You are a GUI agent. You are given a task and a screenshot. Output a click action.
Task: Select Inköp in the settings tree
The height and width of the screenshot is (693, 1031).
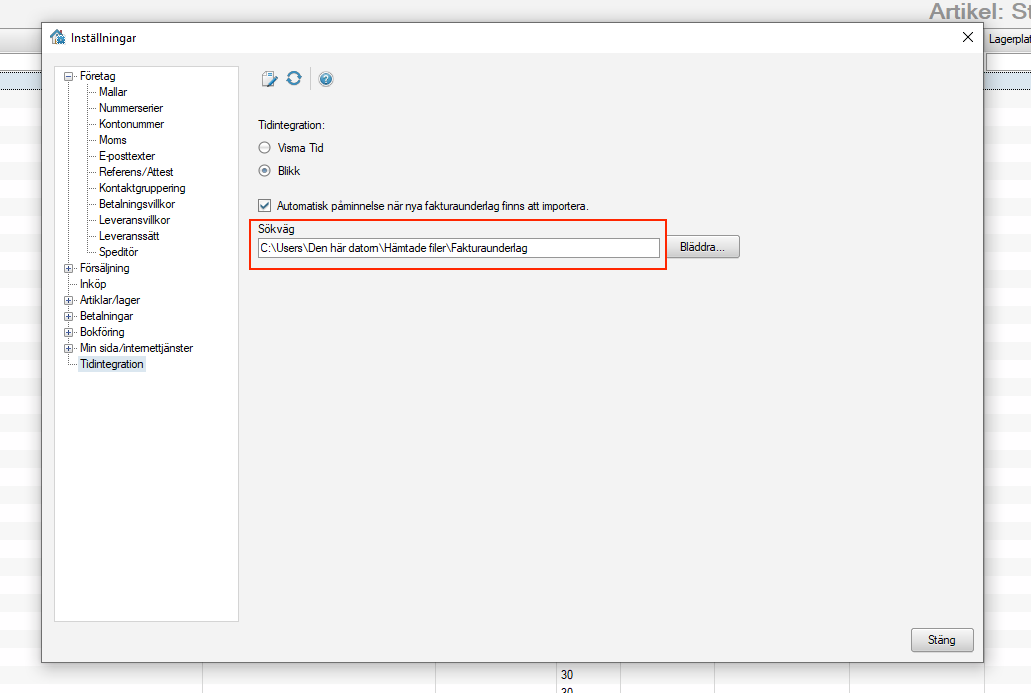93,284
